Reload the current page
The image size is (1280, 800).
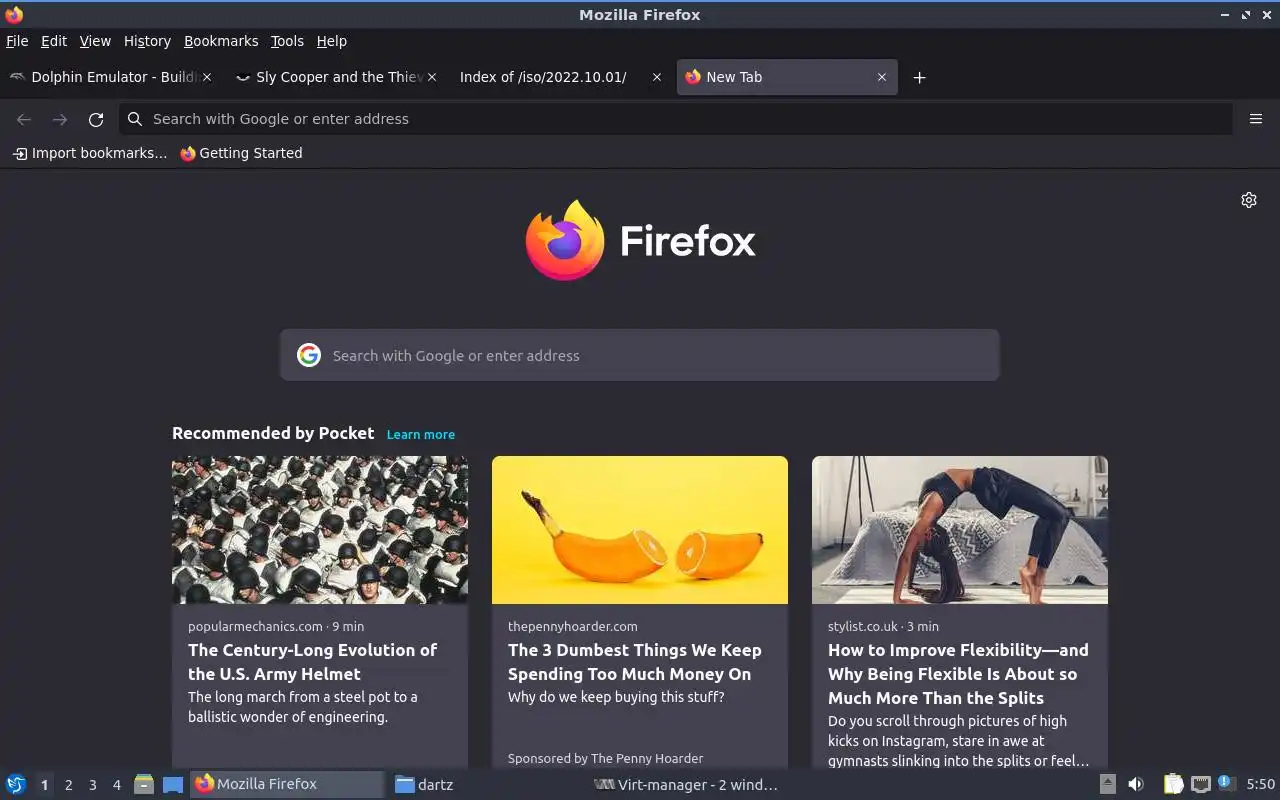[96, 119]
